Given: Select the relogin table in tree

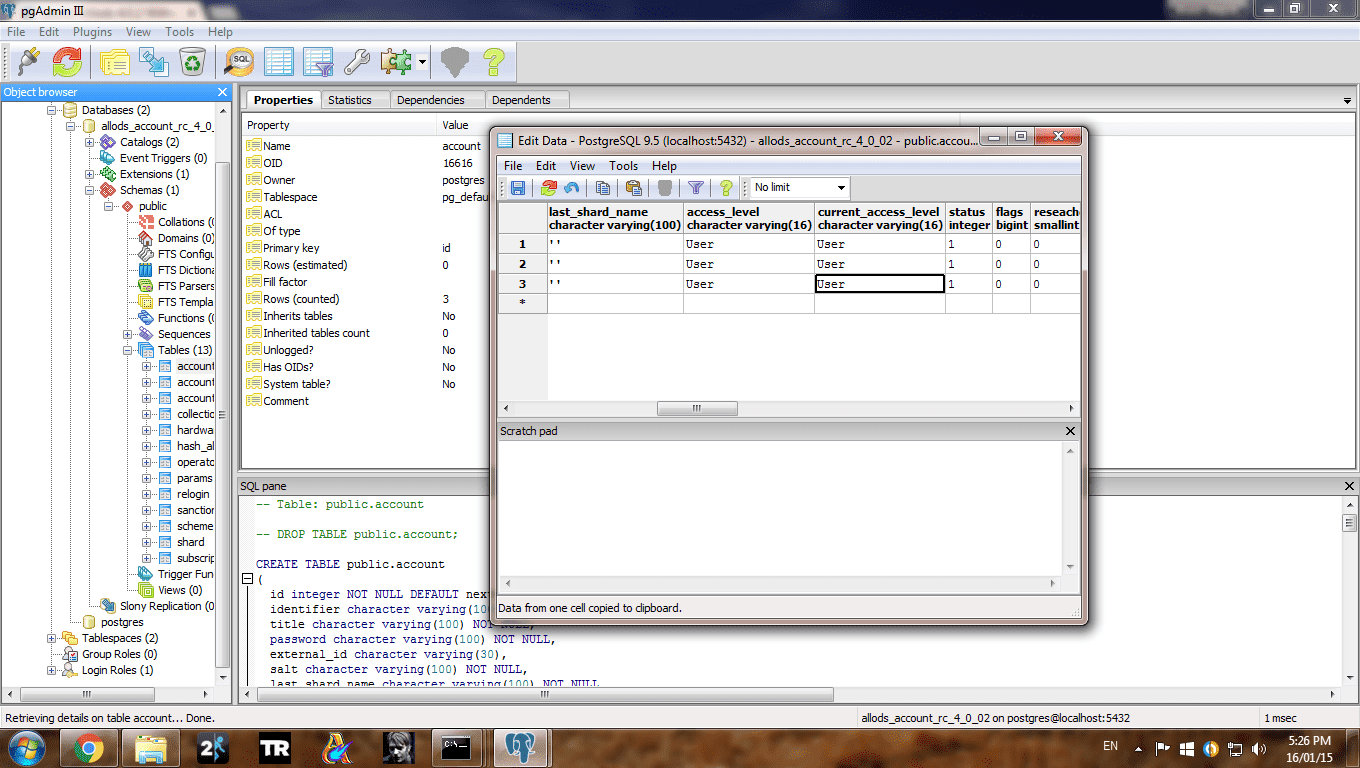Looking at the screenshot, I should tap(193, 494).
